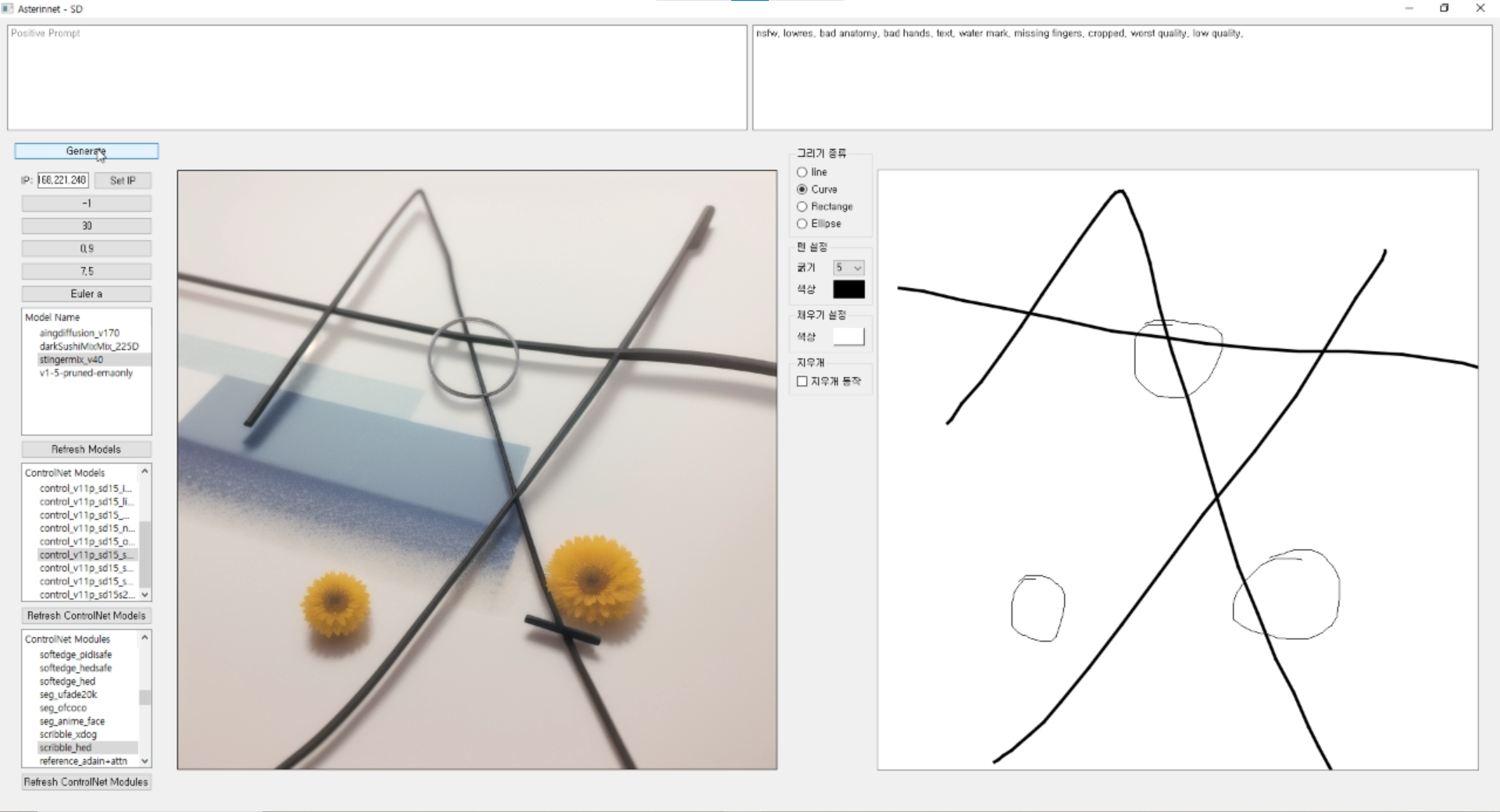Close the Asterinnet window

(x=1480, y=8)
